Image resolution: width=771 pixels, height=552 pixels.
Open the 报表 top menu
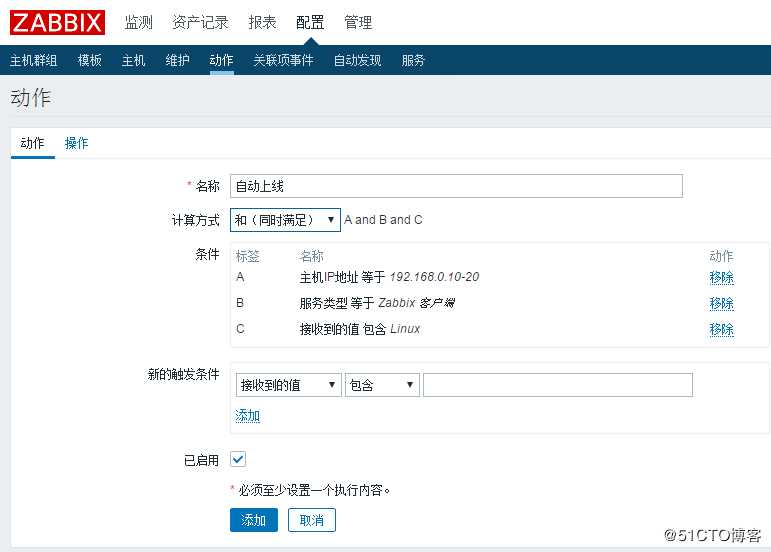[262, 23]
